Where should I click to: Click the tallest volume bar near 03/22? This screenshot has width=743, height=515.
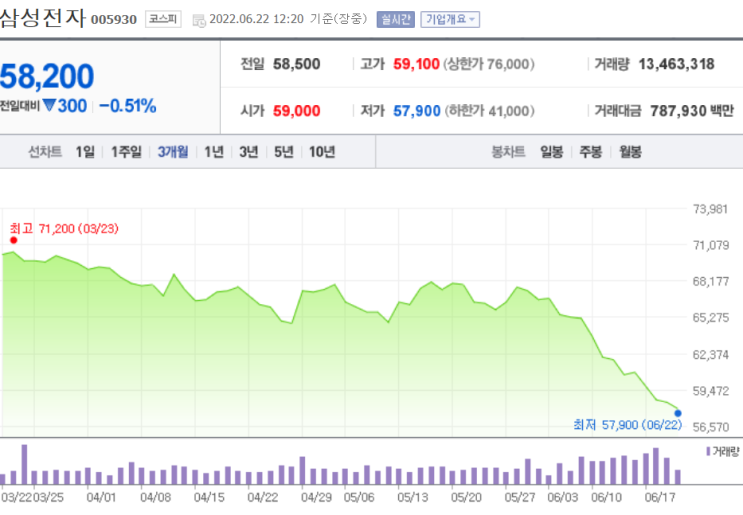(24, 464)
